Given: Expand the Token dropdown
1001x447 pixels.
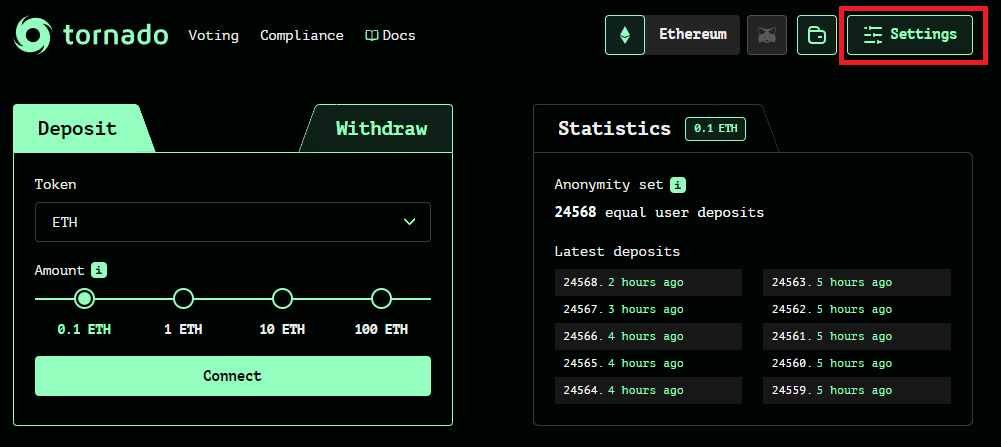Looking at the screenshot, I should 232,222.
